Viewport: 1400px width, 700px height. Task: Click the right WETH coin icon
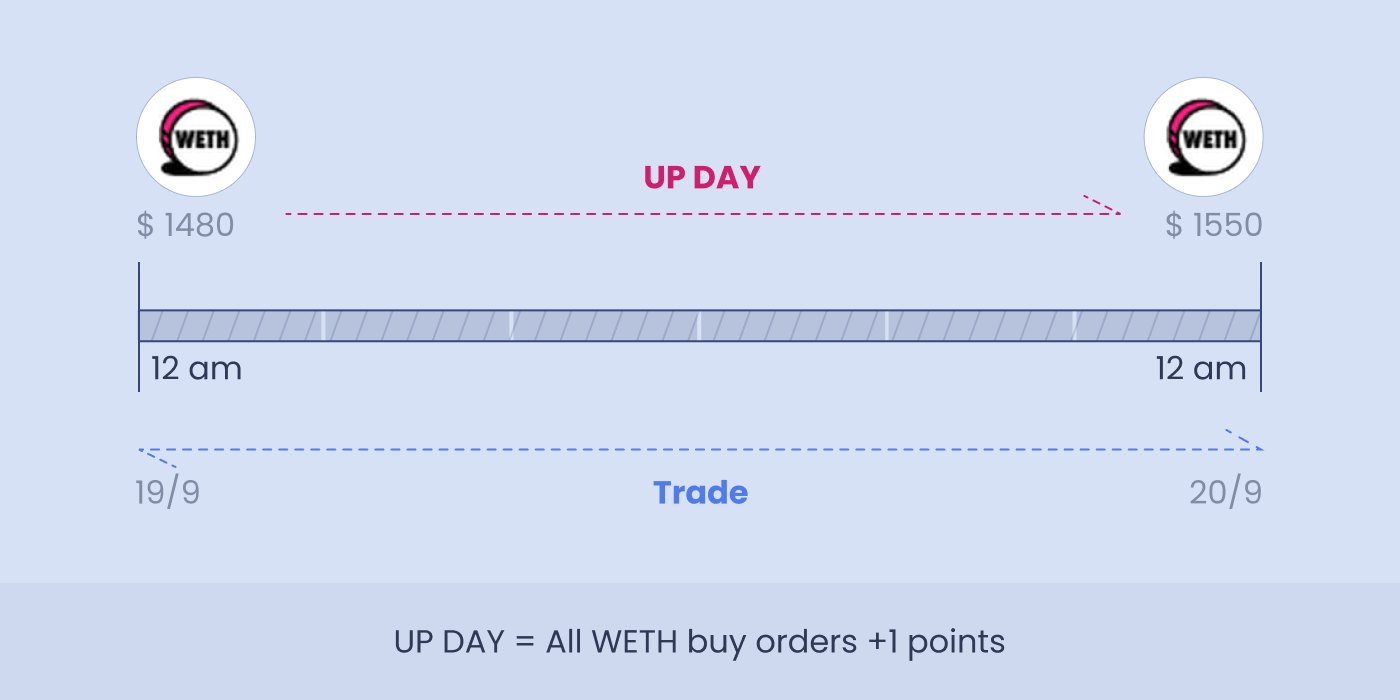tap(1204, 136)
